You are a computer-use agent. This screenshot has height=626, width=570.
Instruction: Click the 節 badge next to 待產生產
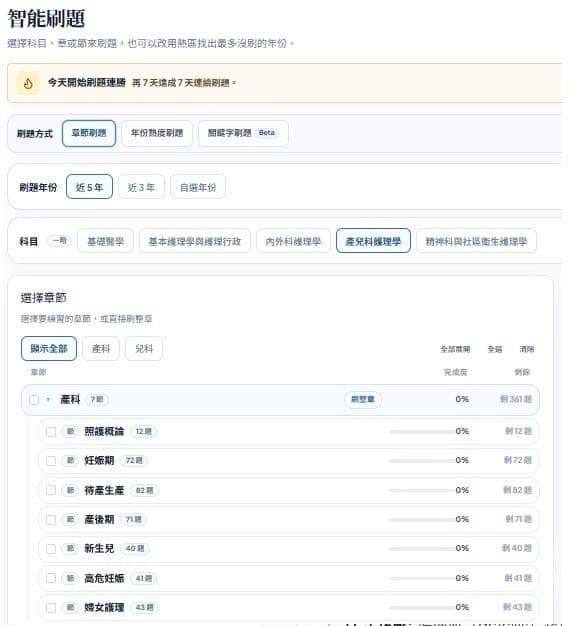(70, 490)
